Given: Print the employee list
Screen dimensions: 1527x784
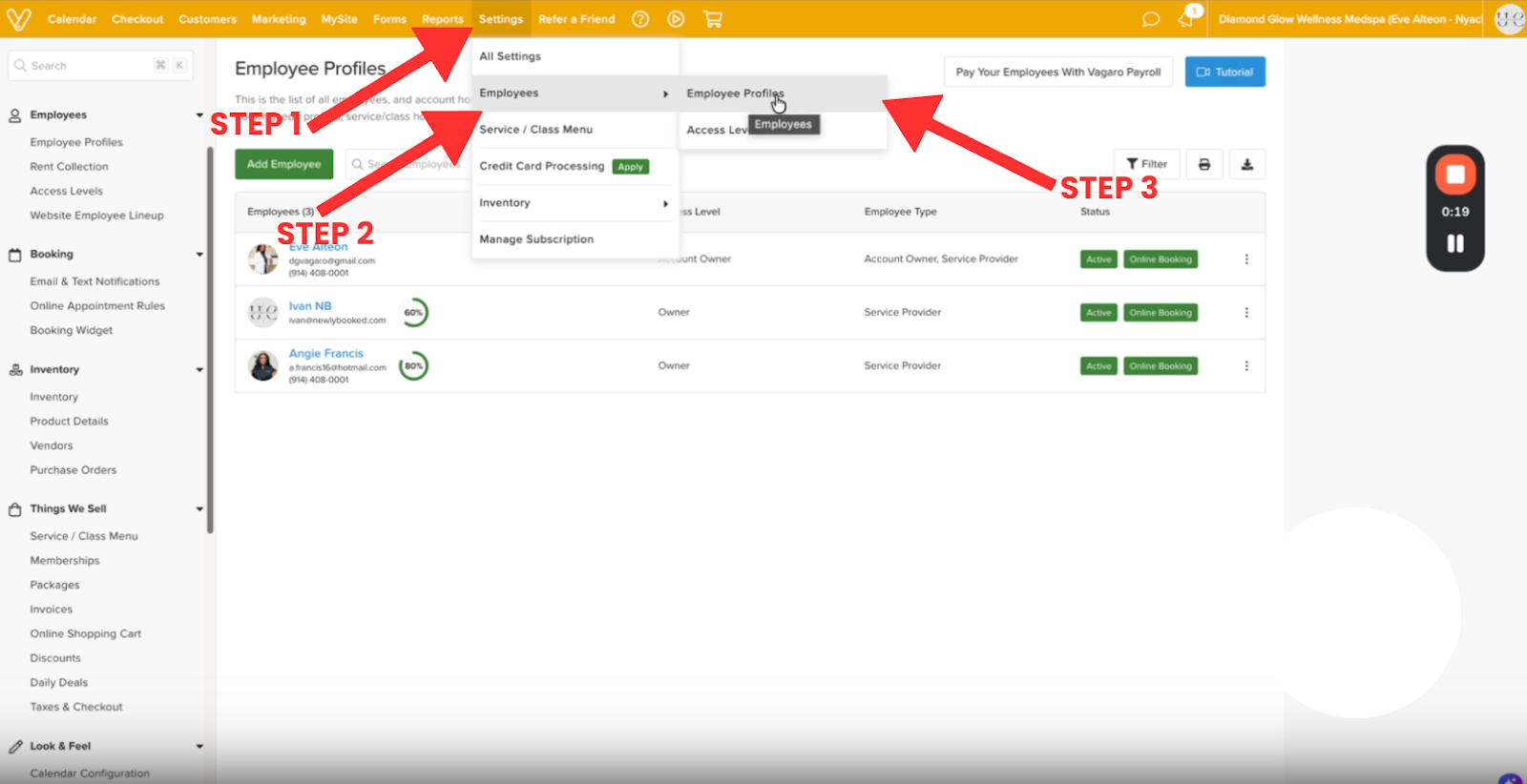Looking at the screenshot, I should click(x=1204, y=164).
